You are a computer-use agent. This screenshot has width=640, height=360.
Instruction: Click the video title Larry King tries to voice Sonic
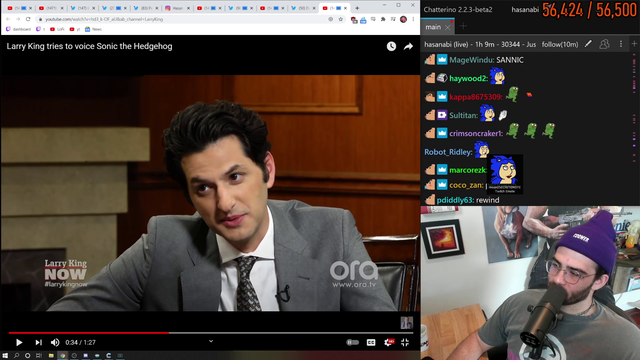[x=89, y=46]
